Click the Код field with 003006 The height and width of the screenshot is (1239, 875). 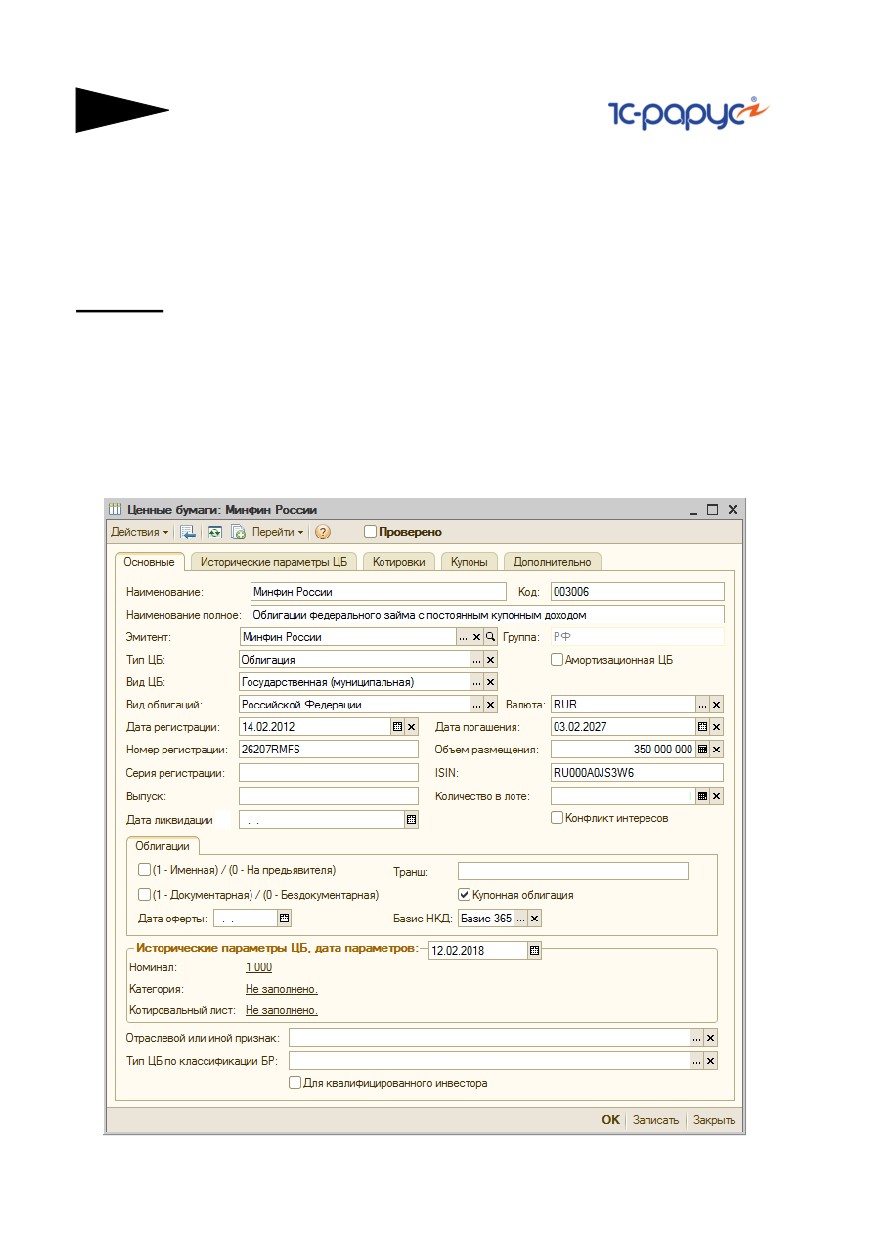click(x=637, y=592)
